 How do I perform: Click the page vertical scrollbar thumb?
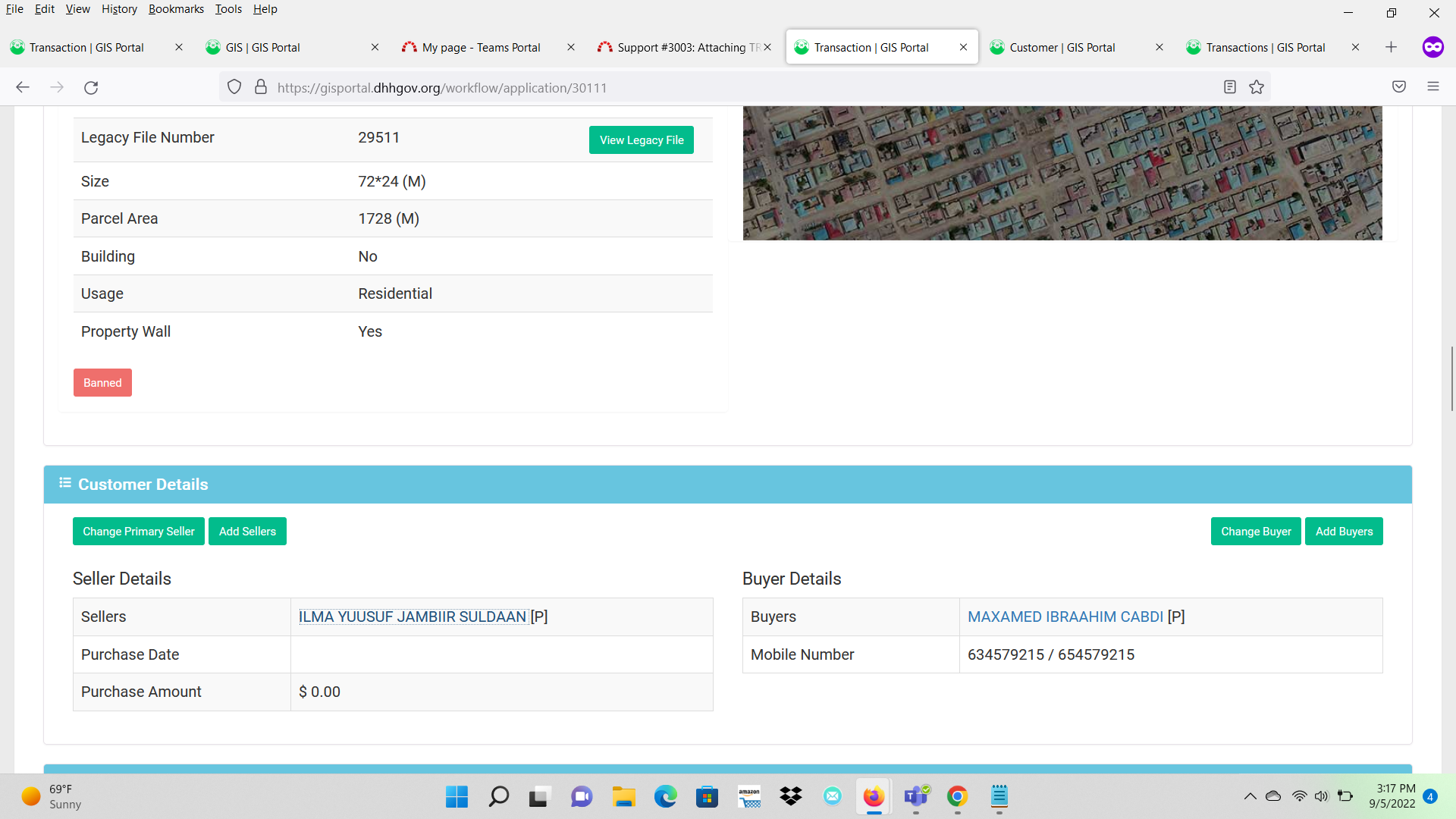click(1451, 379)
